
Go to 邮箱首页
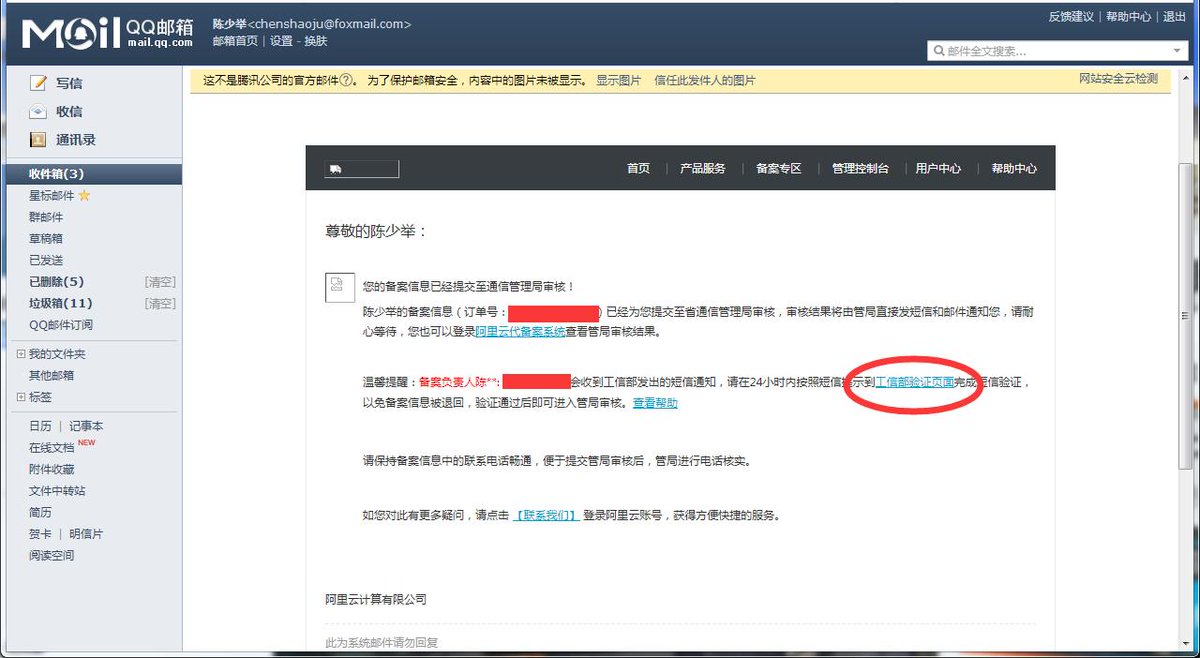click(x=235, y=41)
